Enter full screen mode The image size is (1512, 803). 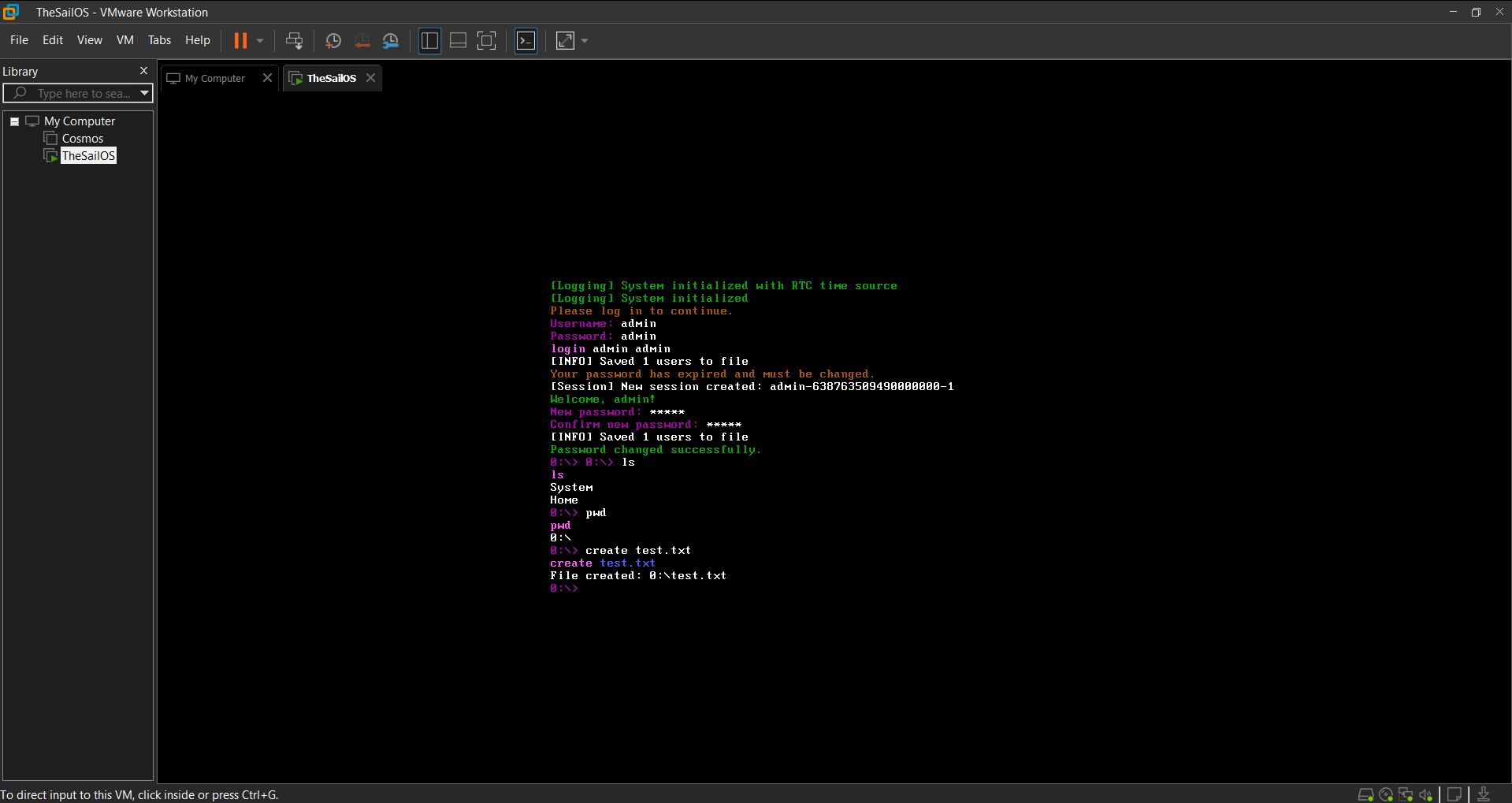click(x=487, y=41)
